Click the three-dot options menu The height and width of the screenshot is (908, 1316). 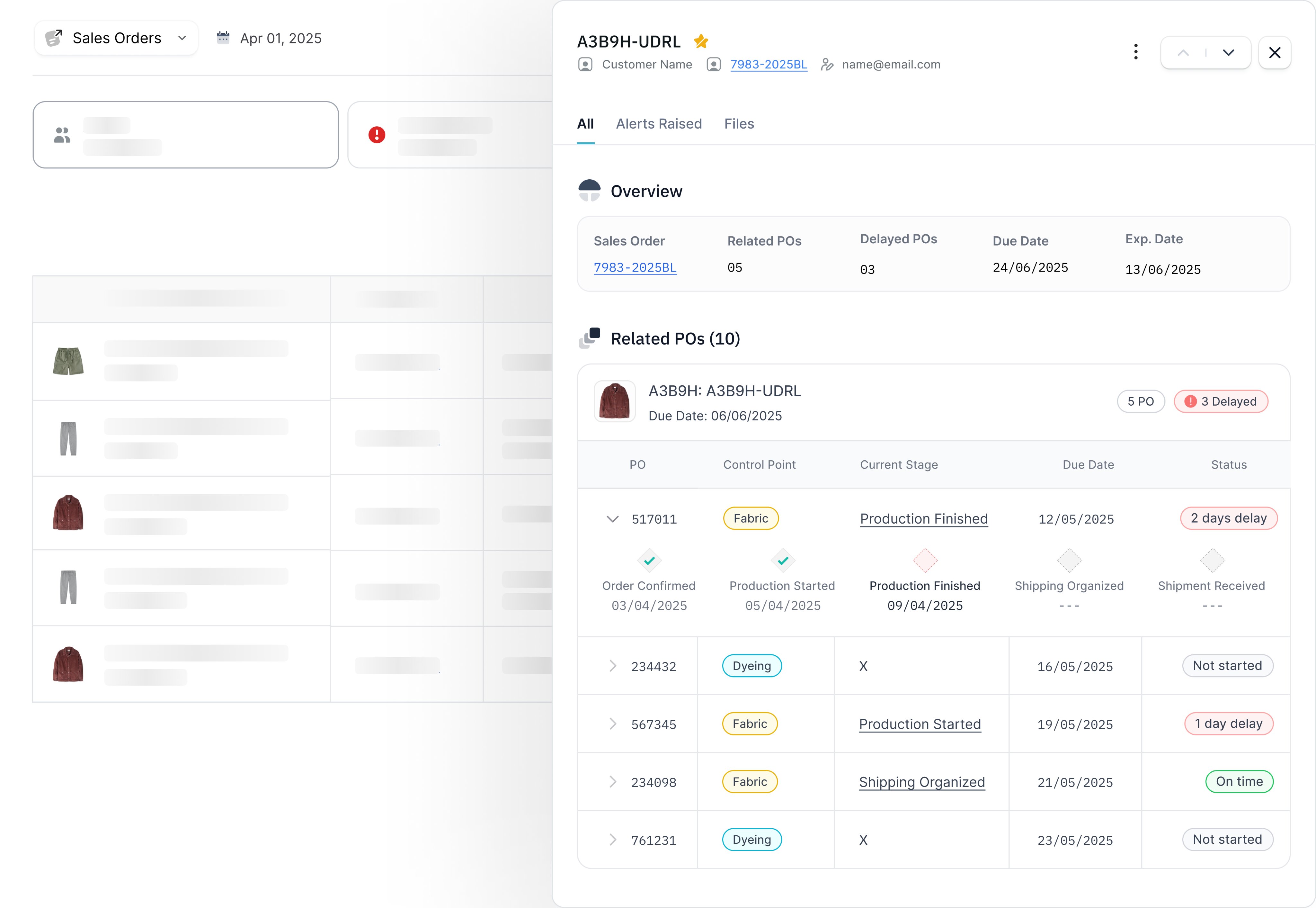[1135, 52]
